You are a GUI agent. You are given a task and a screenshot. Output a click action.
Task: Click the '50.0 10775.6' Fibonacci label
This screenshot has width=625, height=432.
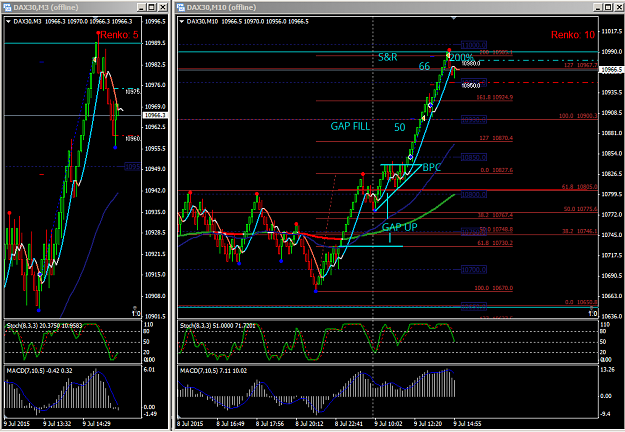pos(580,209)
